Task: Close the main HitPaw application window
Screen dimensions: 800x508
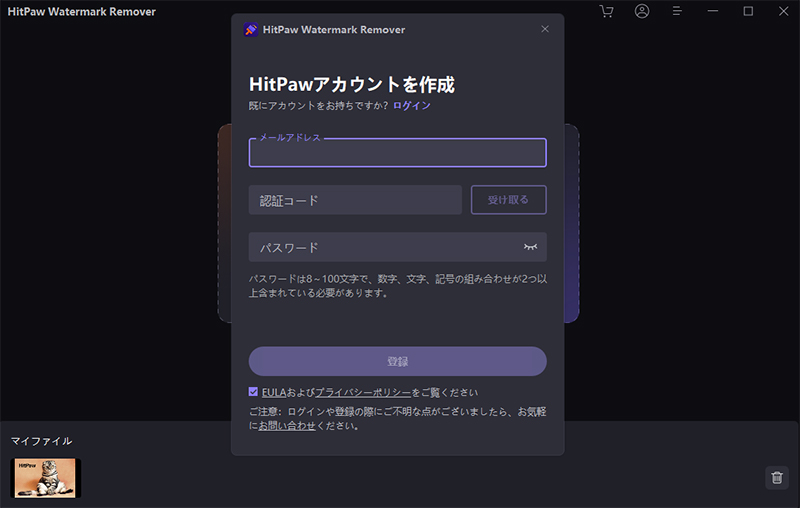Action: 784,11
